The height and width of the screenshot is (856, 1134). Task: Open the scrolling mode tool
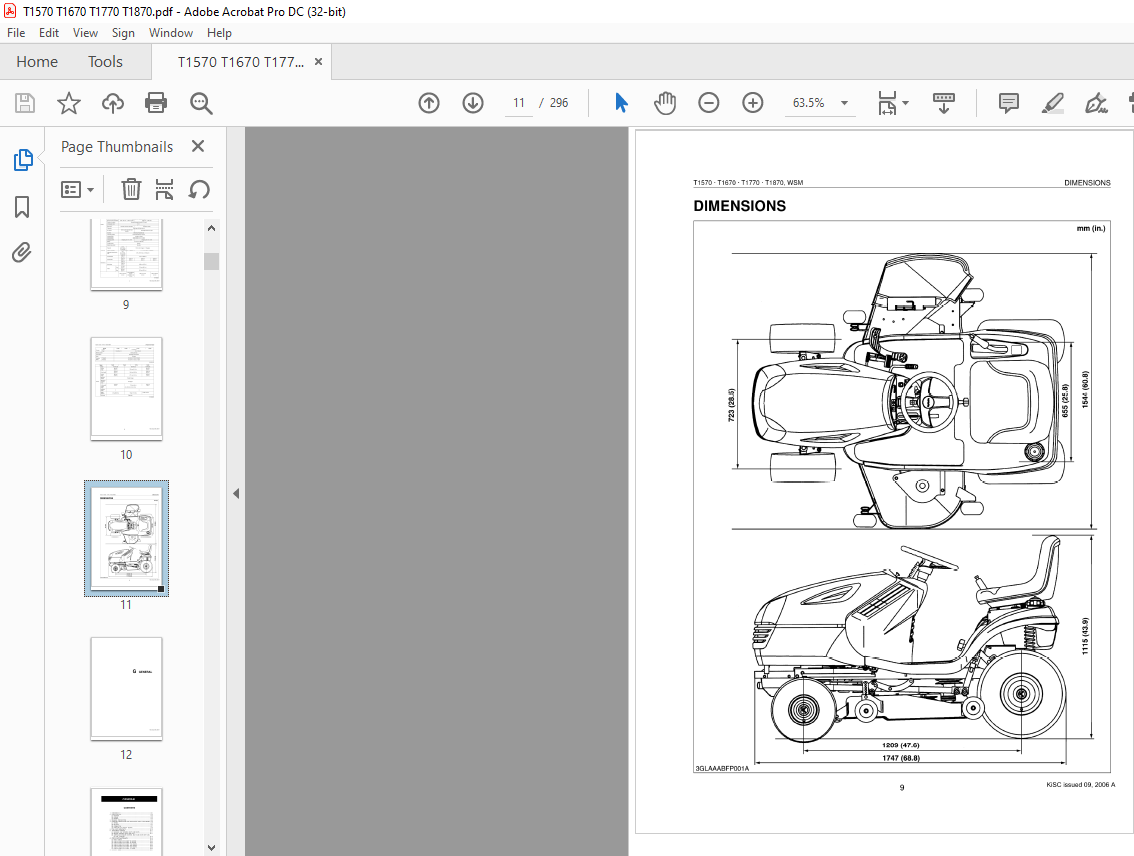click(944, 103)
